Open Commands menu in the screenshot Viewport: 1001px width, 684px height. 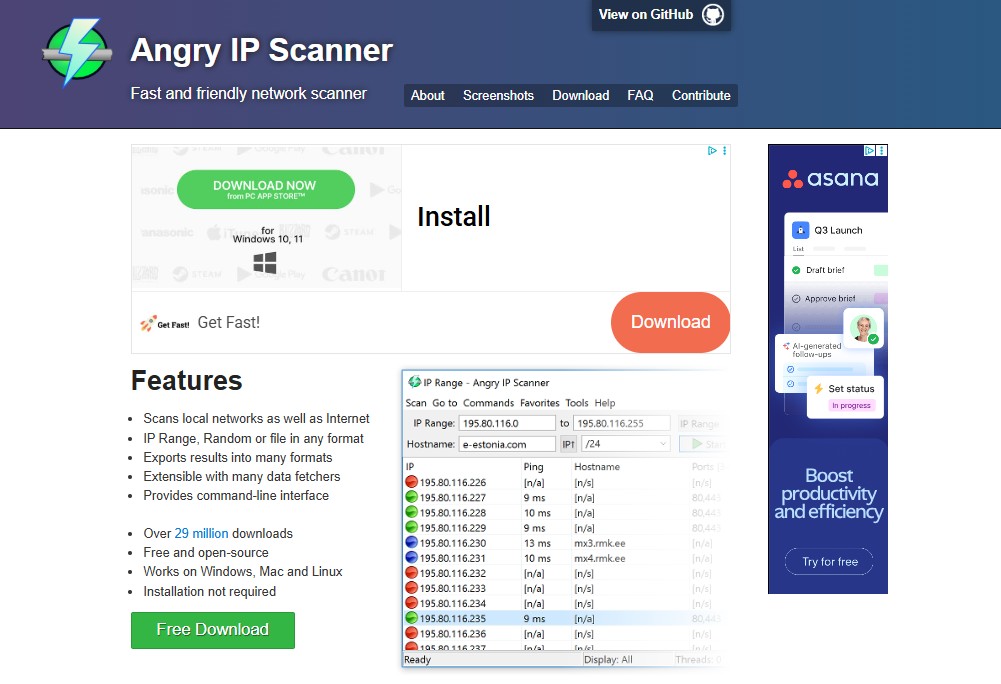[488, 403]
